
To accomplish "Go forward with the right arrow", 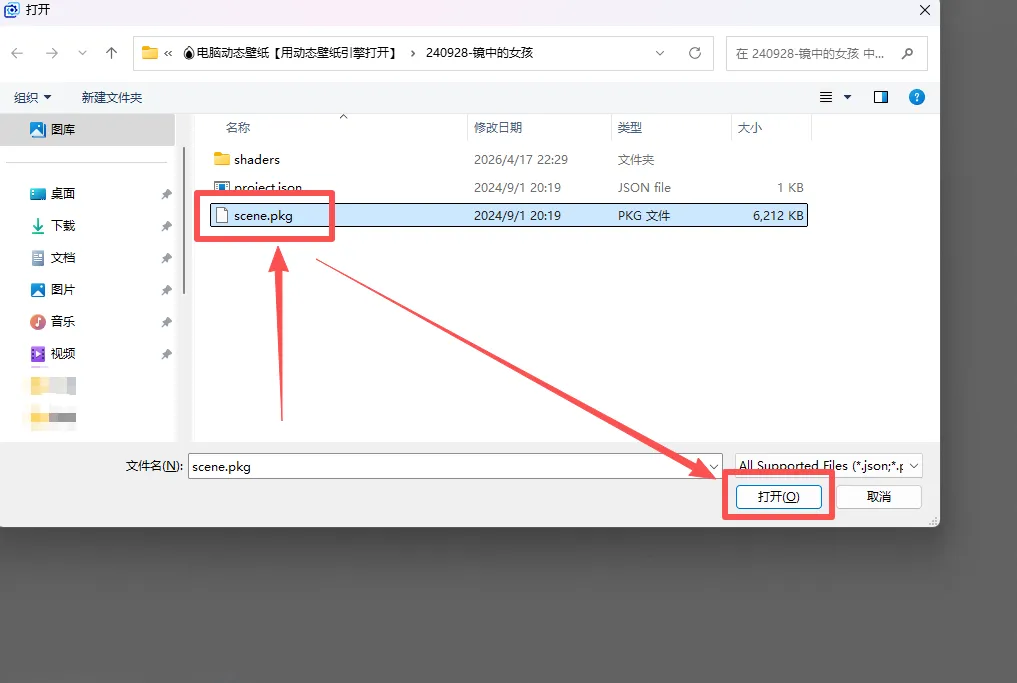I will coord(52,53).
